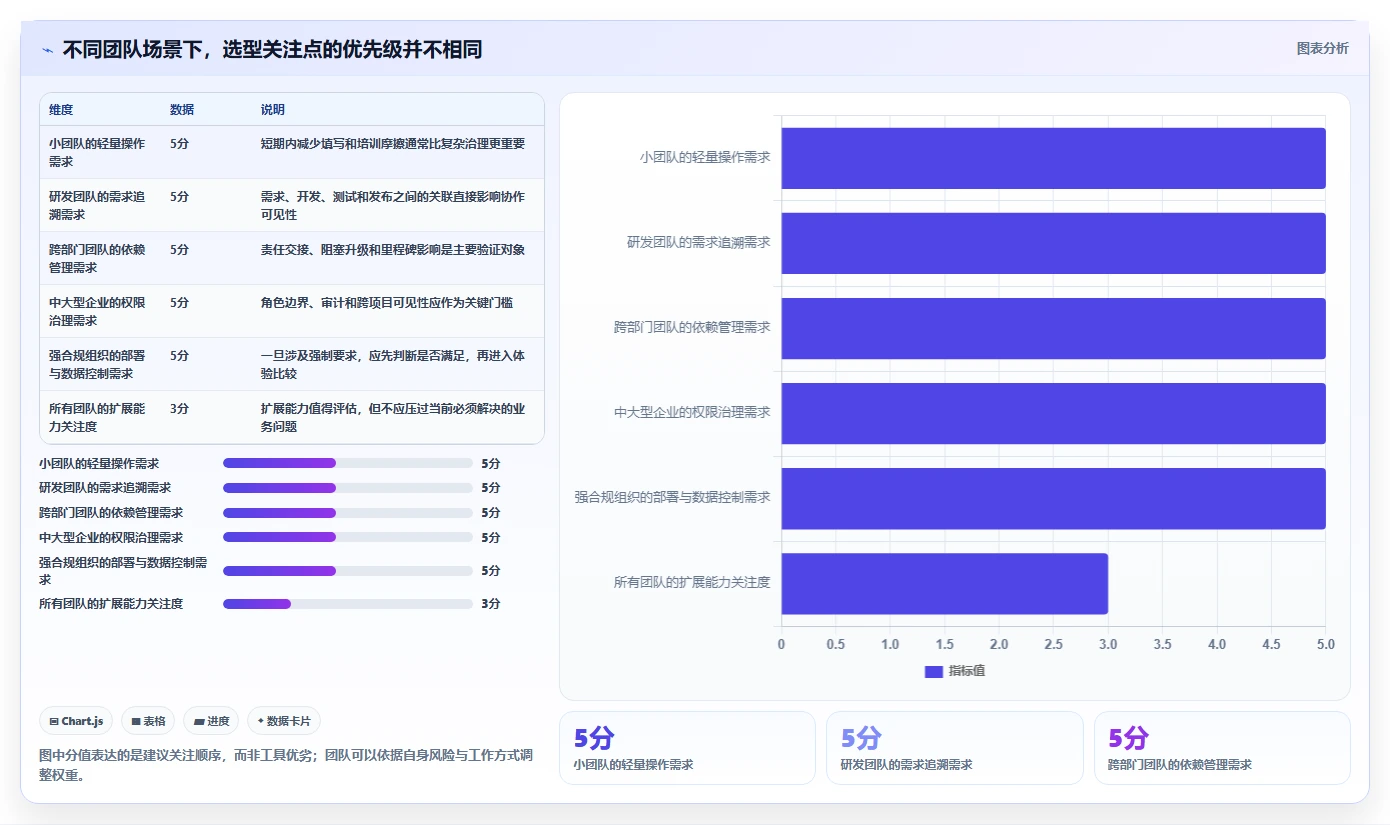Click the 说明 table column header
This screenshot has height=825, width=1390.
273,109
